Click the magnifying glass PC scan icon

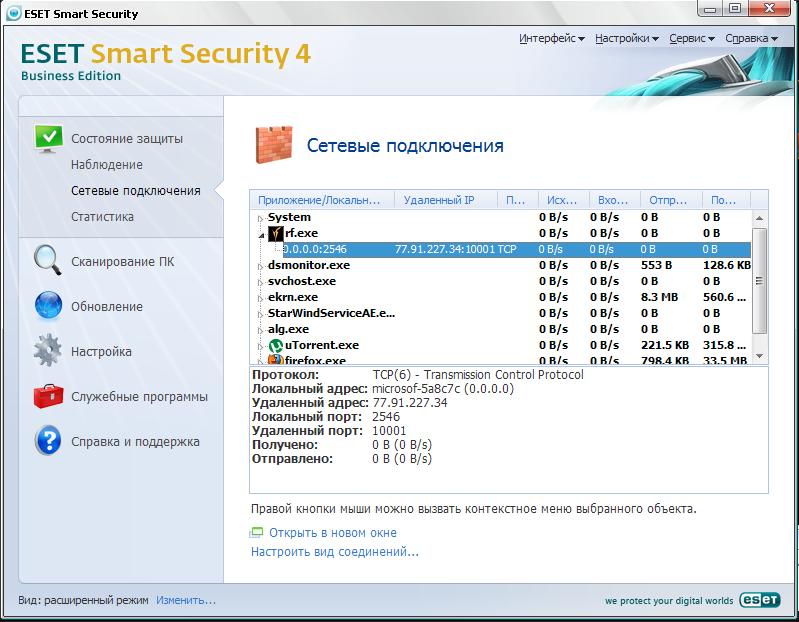49,260
